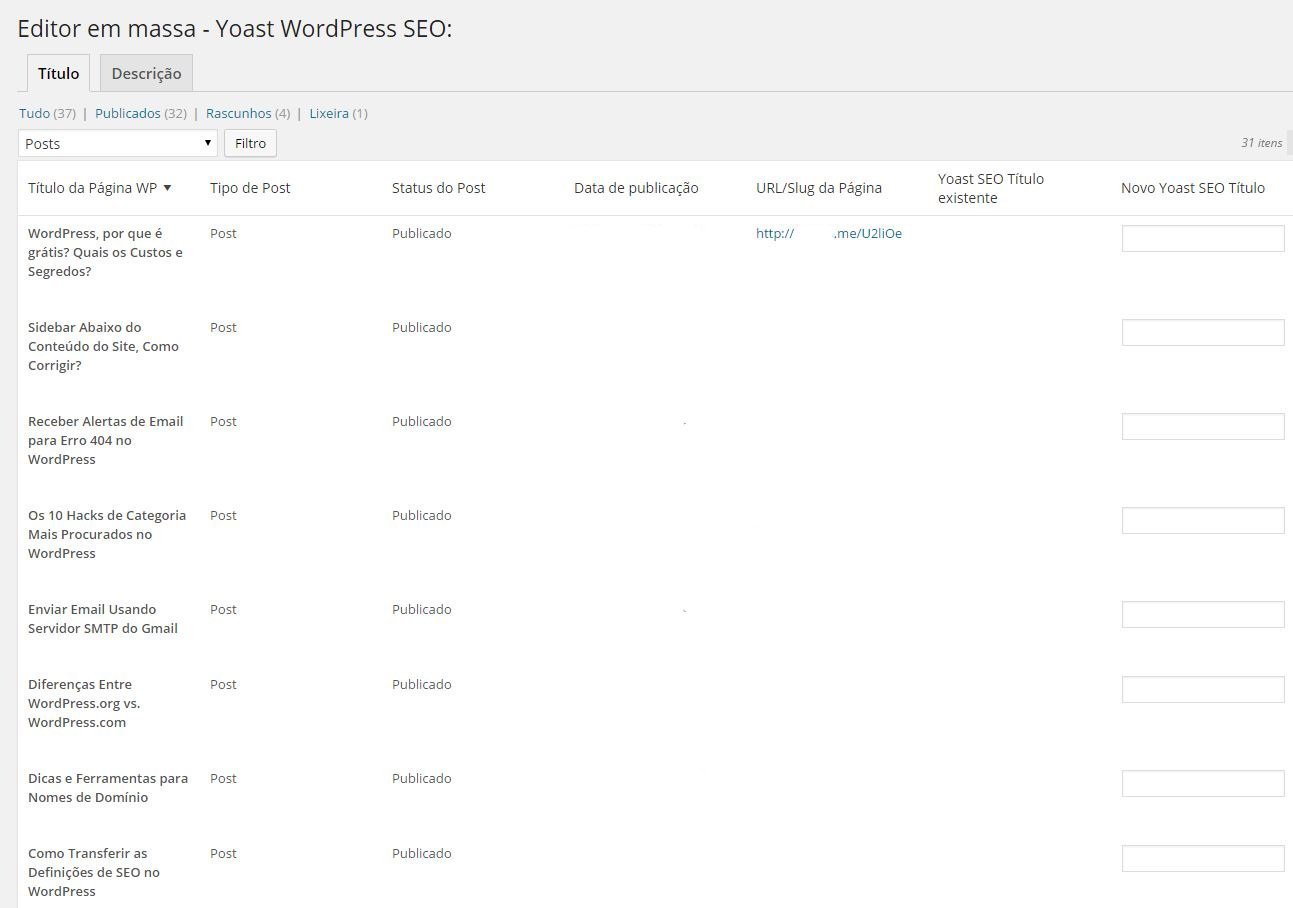The width and height of the screenshot is (1293, 908).
Task: Open the Lixeira trash view
Action: pyautogui.click(x=329, y=113)
